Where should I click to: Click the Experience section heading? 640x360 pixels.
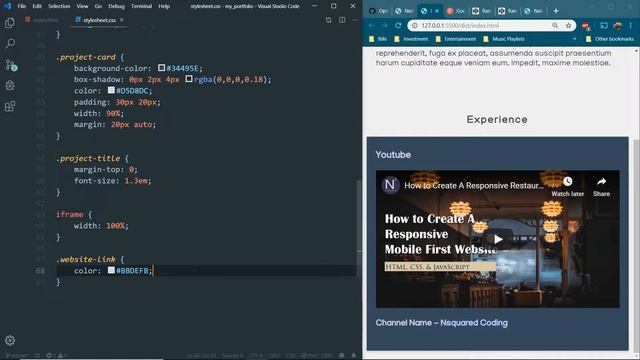click(x=497, y=120)
